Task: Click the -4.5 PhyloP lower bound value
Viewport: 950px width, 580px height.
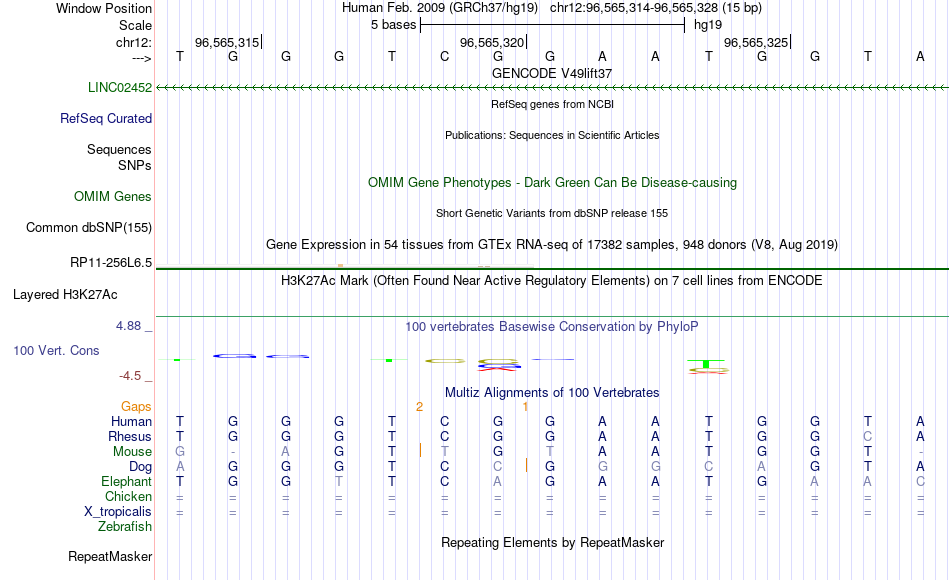Action: pyautogui.click(x=130, y=376)
